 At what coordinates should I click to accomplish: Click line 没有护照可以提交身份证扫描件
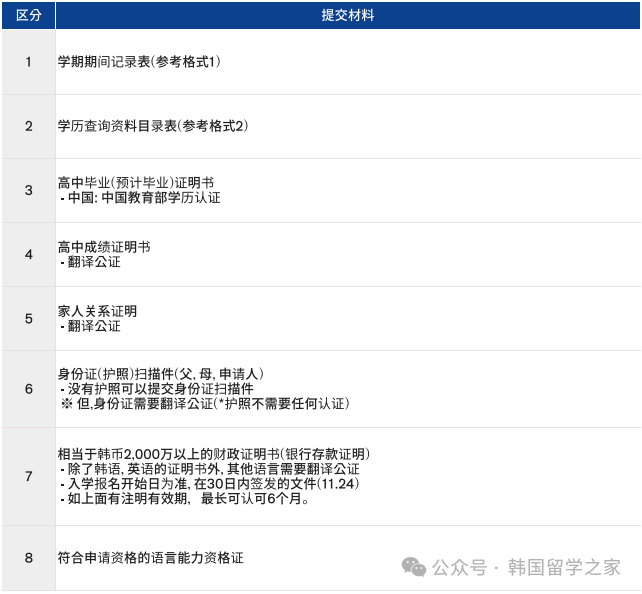coord(157,389)
